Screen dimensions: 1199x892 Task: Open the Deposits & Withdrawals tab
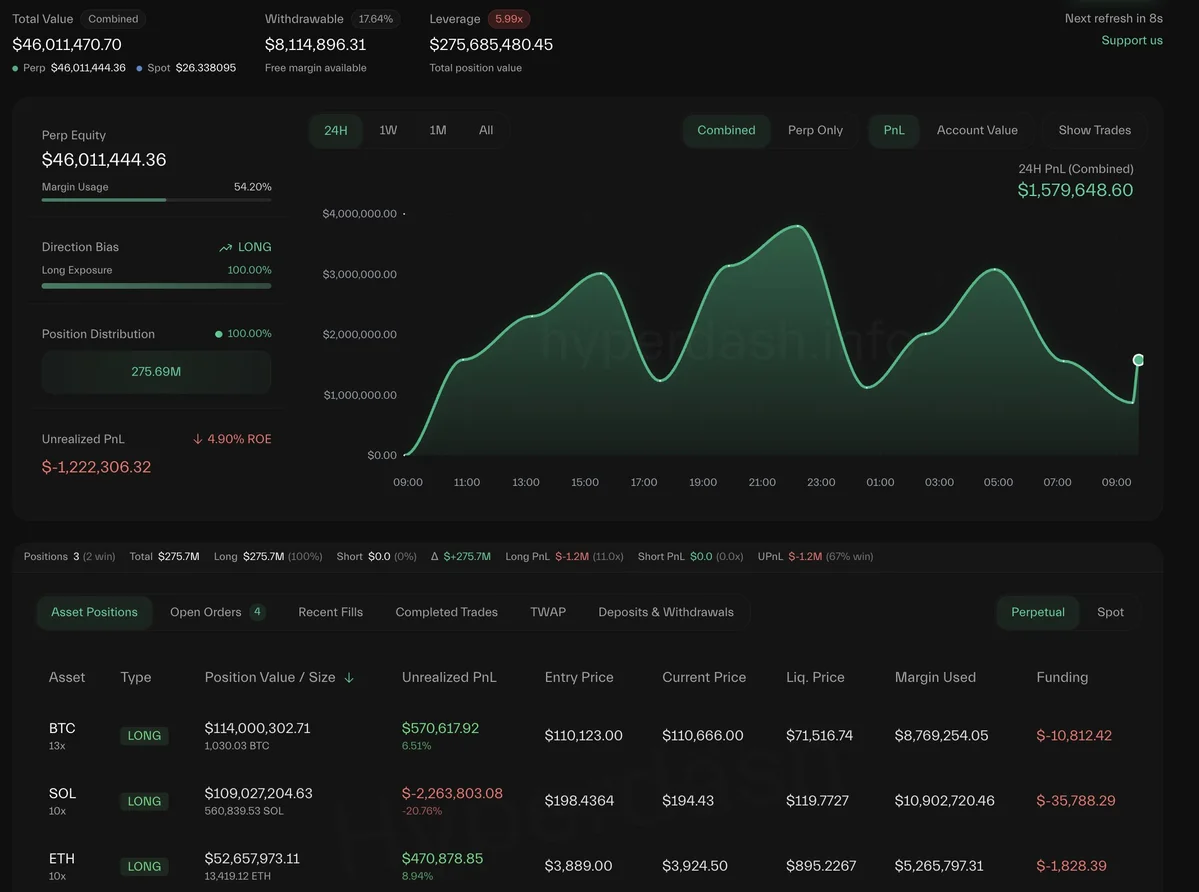(665, 612)
